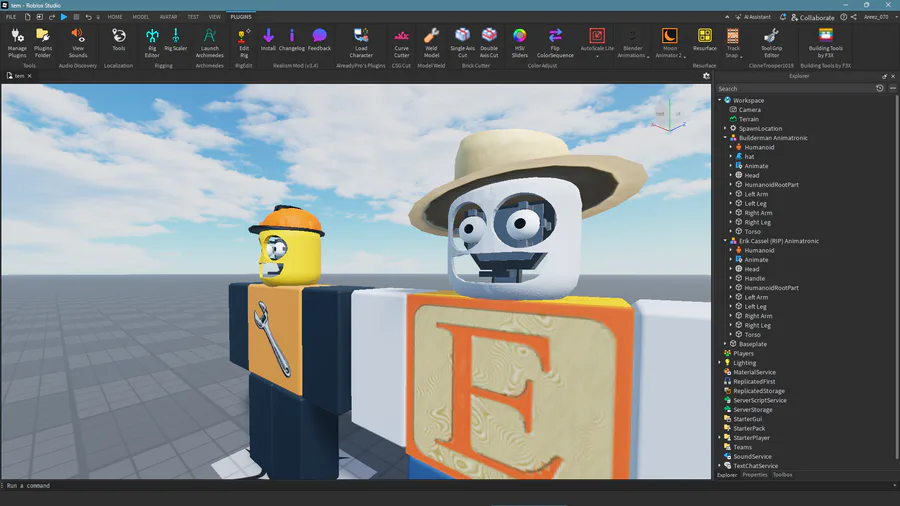Viewport: 900px width, 506px height.
Task: Open Localization Tools
Action: click(118, 40)
